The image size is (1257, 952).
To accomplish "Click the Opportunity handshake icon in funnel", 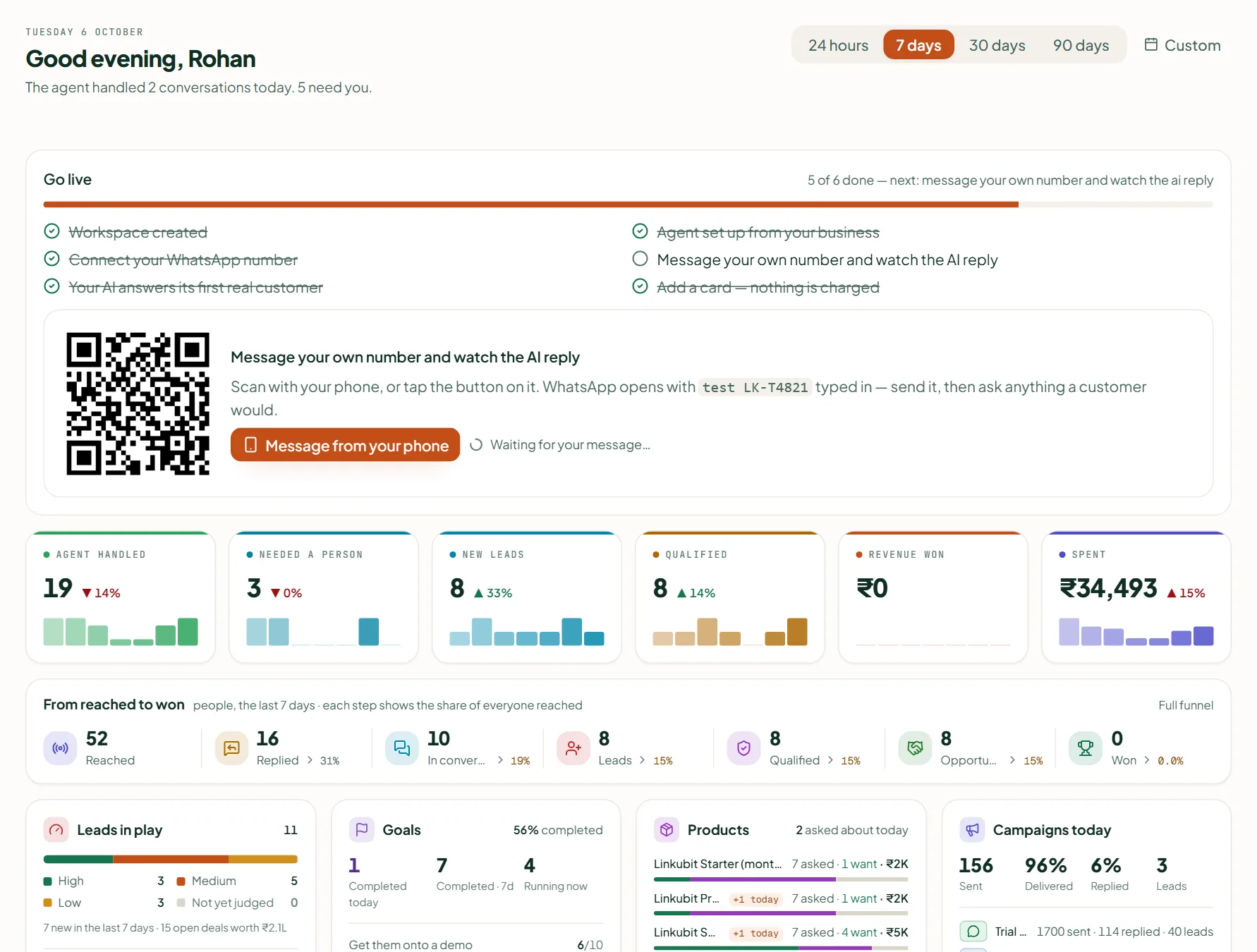I will click(915, 748).
